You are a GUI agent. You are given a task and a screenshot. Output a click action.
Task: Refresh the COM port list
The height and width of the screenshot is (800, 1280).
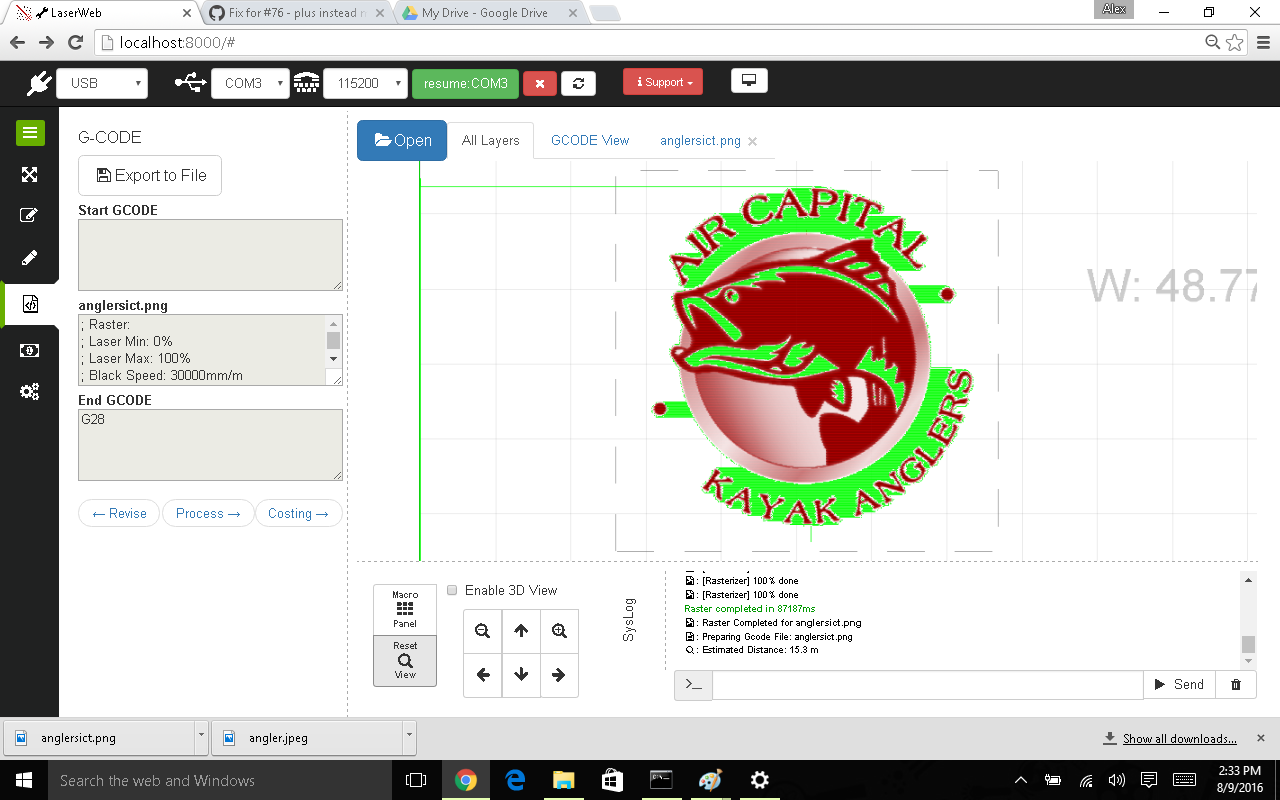click(x=578, y=83)
